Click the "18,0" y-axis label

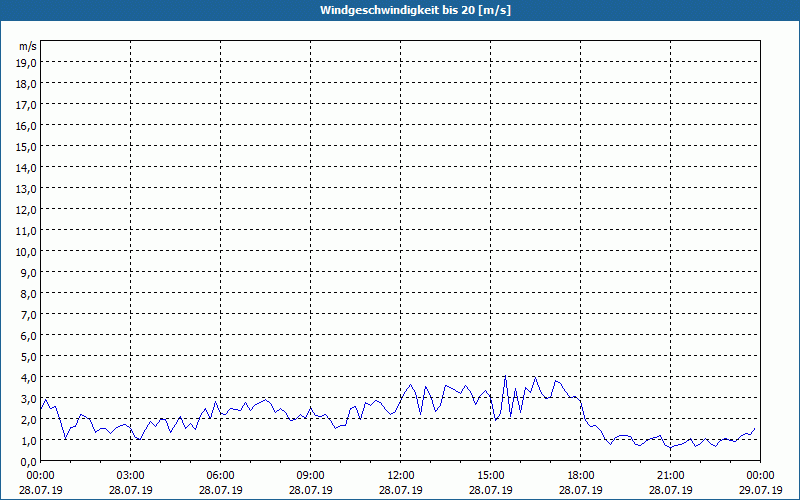[x=27, y=84]
